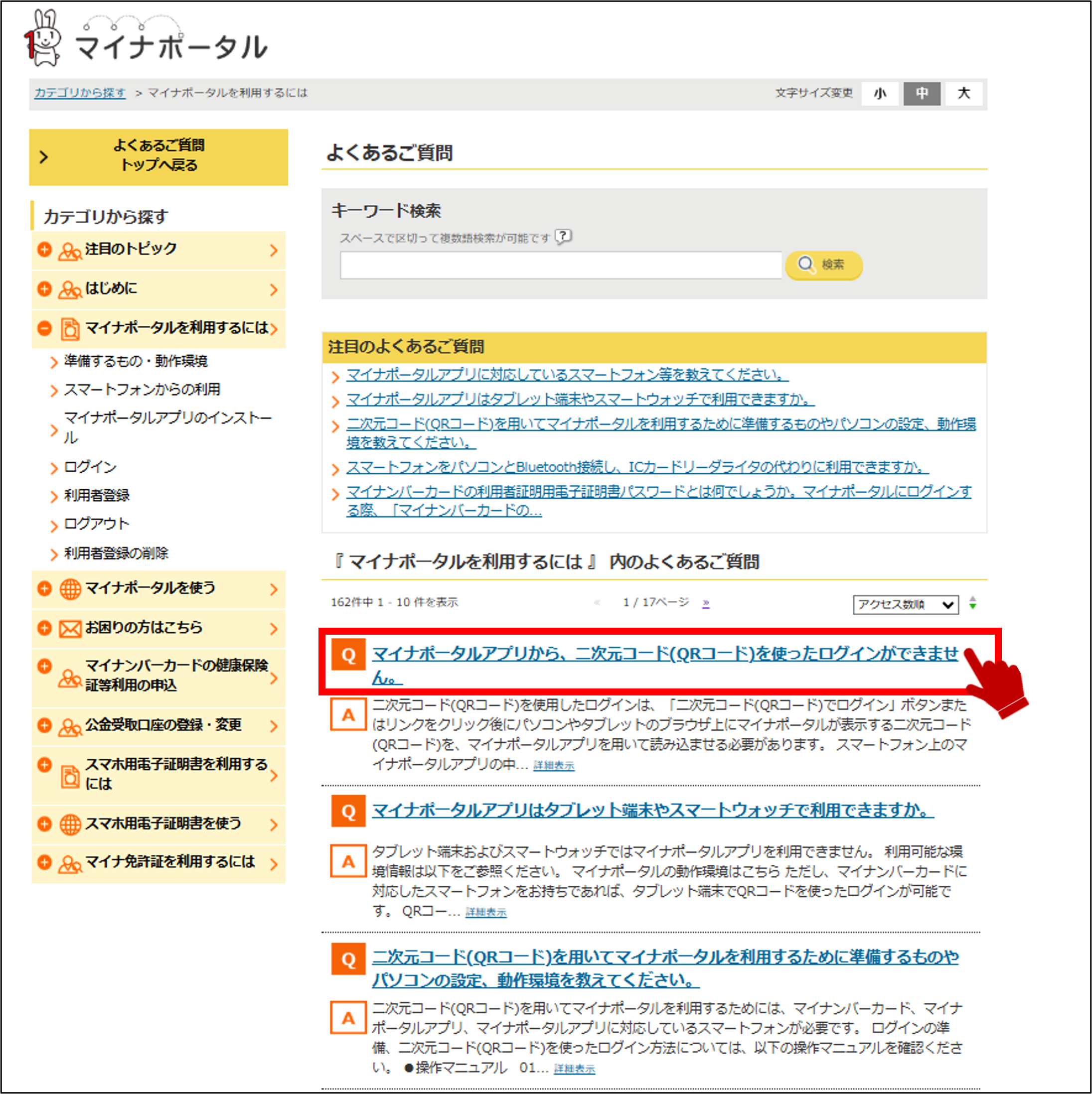1092x1094 pixels.
Task: Open the search help question-mark icon
Action: click(563, 236)
